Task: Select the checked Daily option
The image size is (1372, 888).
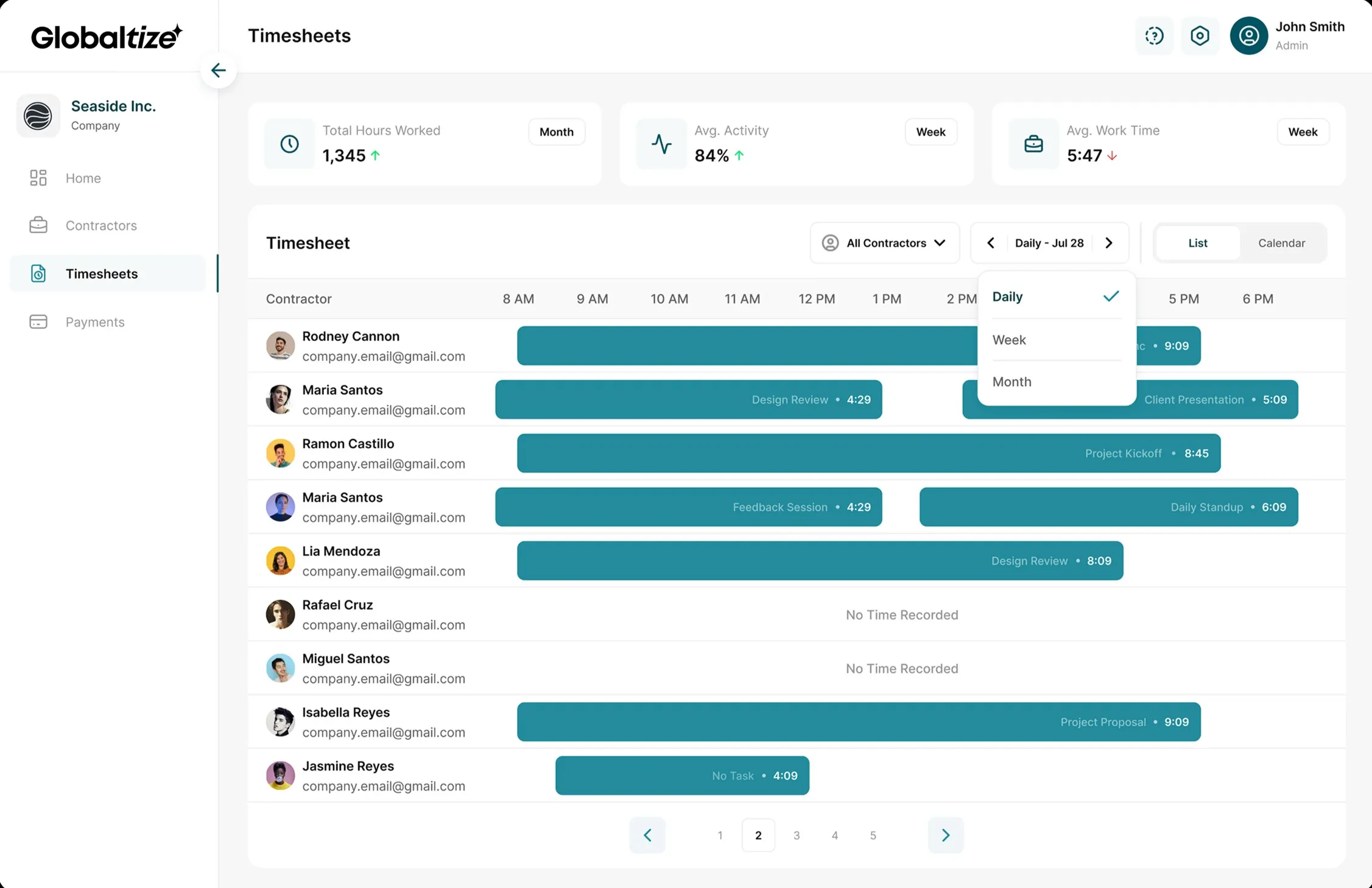Action: coord(1056,297)
